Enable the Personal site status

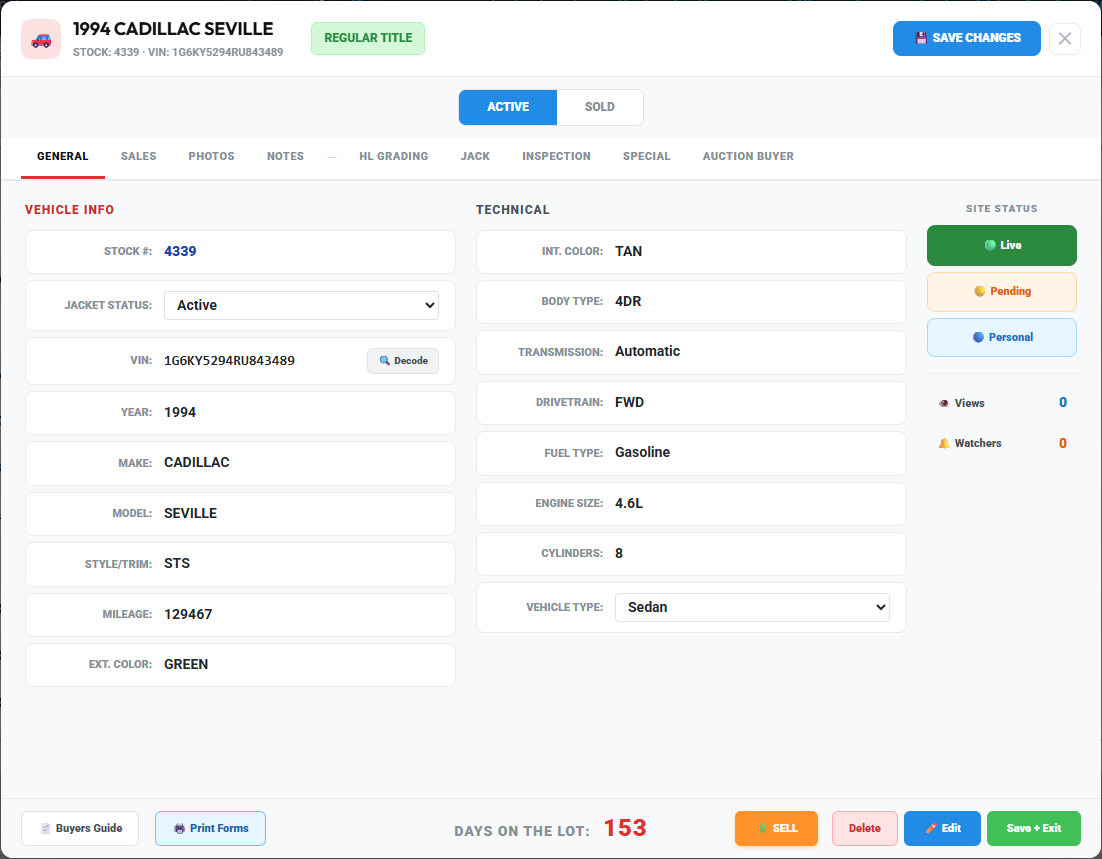pos(1001,337)
